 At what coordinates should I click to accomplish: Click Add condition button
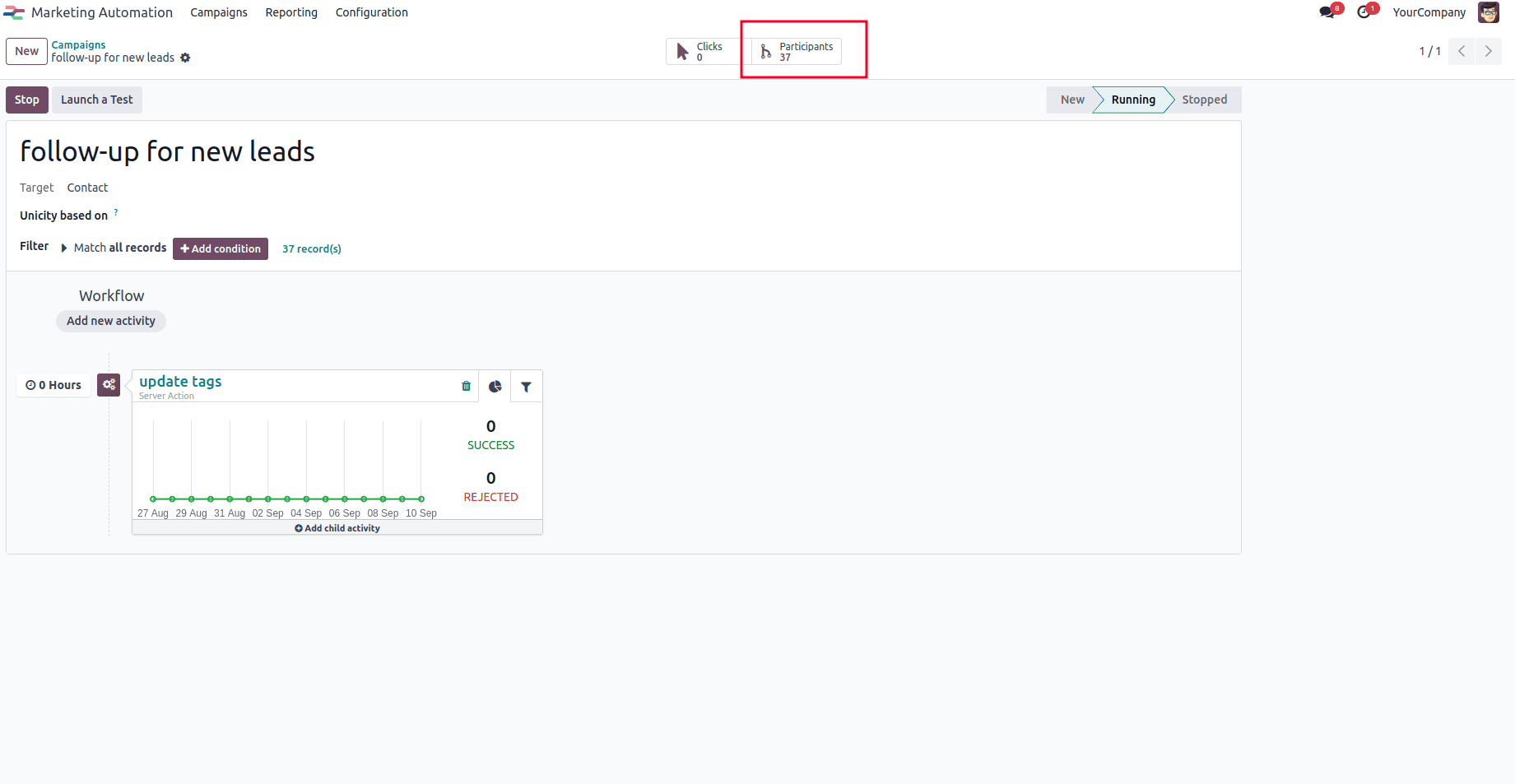221,248
